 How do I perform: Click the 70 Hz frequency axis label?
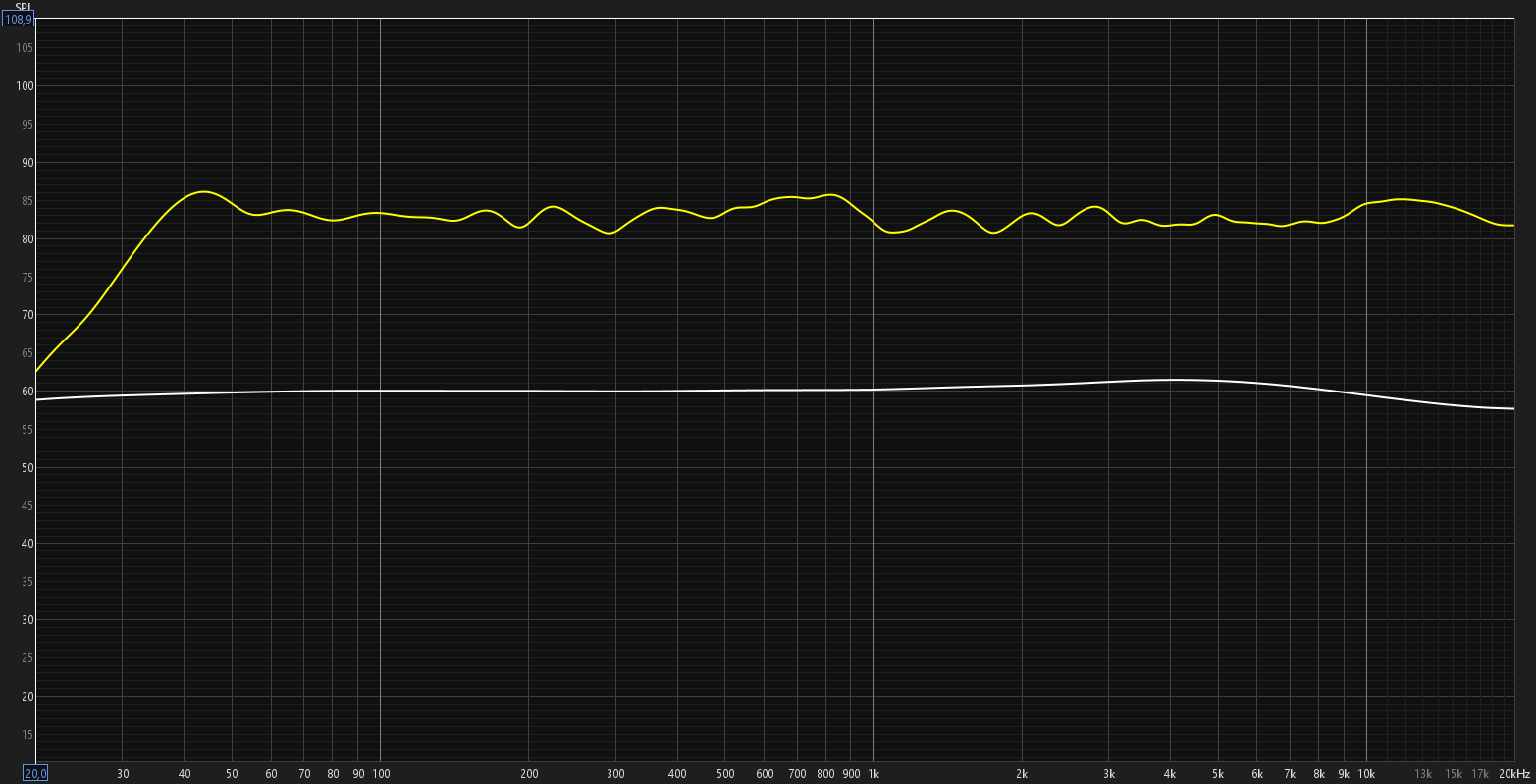tap(304, 774)
